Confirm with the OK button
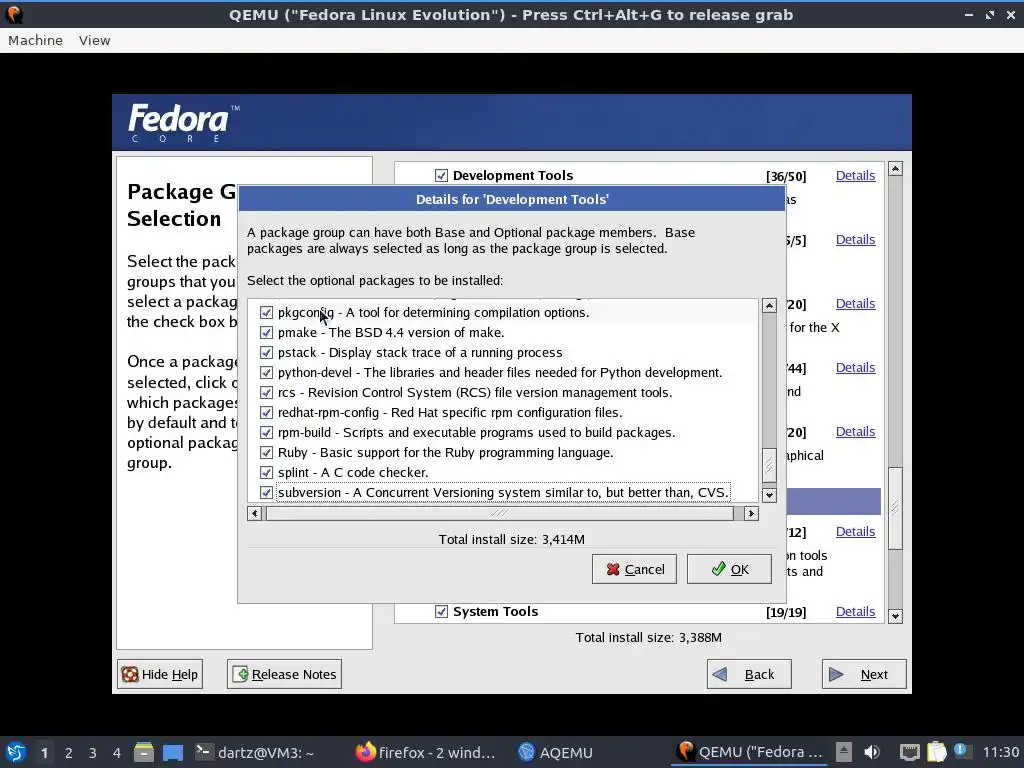Image resolution: width=1024 pixels, height=768 pixels. tap(729, 569)
